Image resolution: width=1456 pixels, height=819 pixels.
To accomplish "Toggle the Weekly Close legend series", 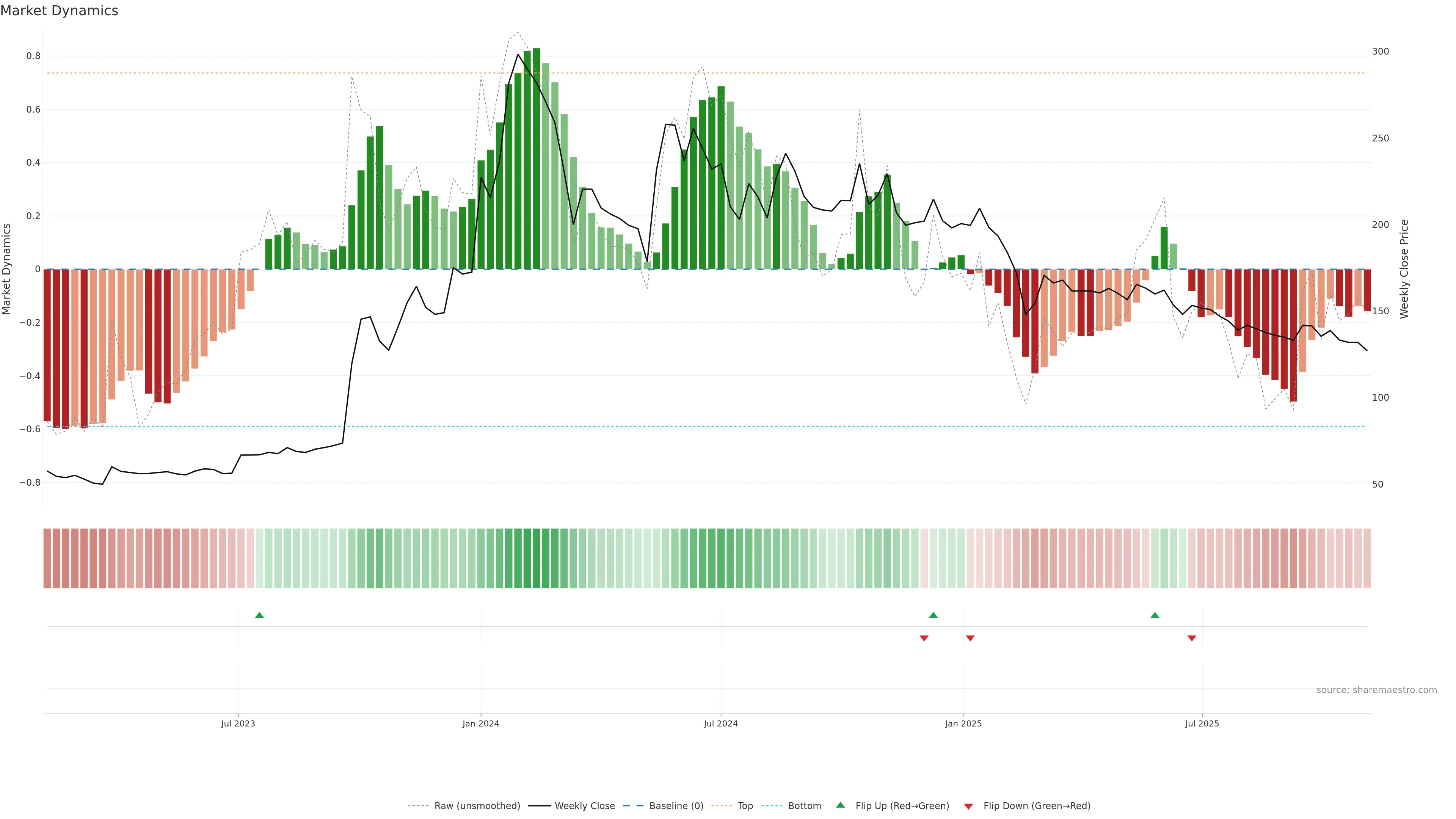I will tap(584, 806).
